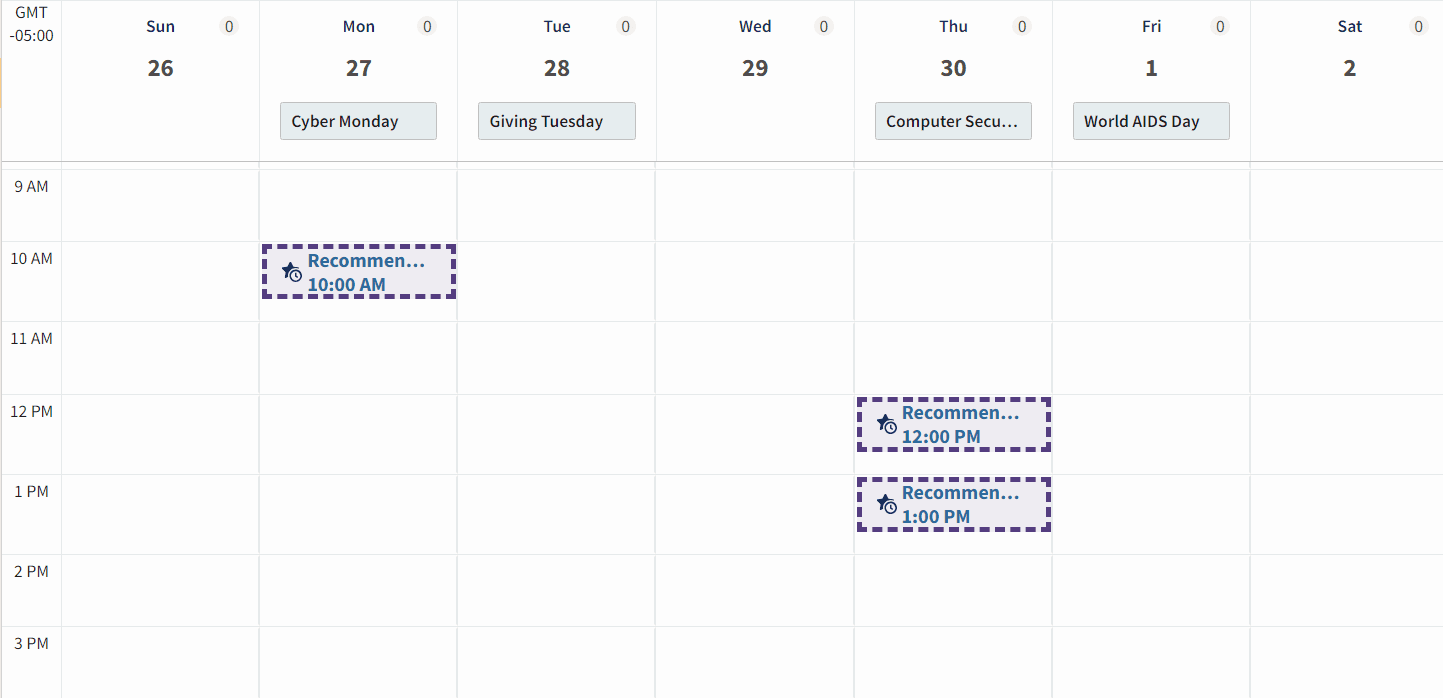
Task: Select the Wed 29 day header
Action: pos(755,68)
